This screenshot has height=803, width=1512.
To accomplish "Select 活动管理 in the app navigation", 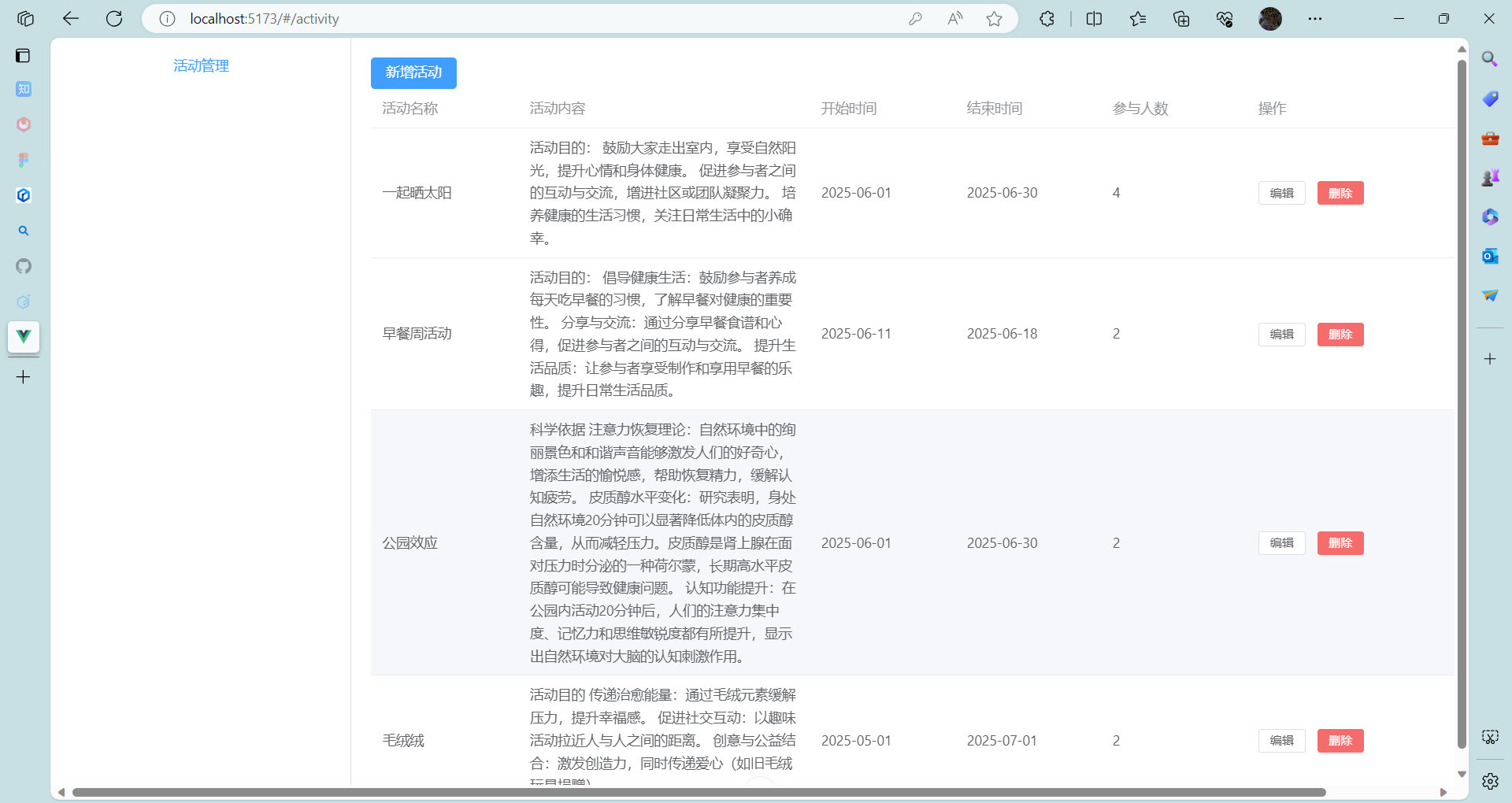I will (x=201, y=66).
